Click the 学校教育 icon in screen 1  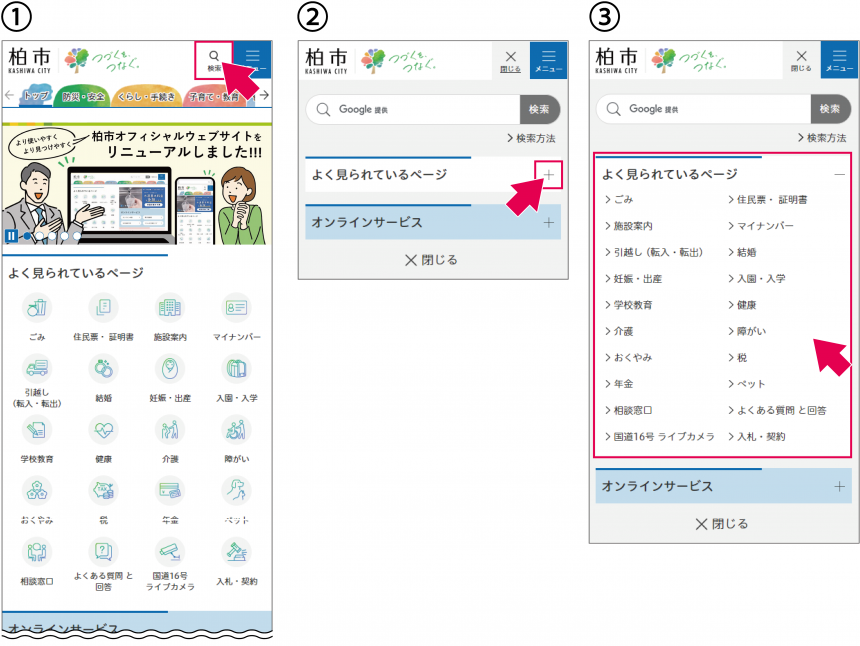click(37, 429)
